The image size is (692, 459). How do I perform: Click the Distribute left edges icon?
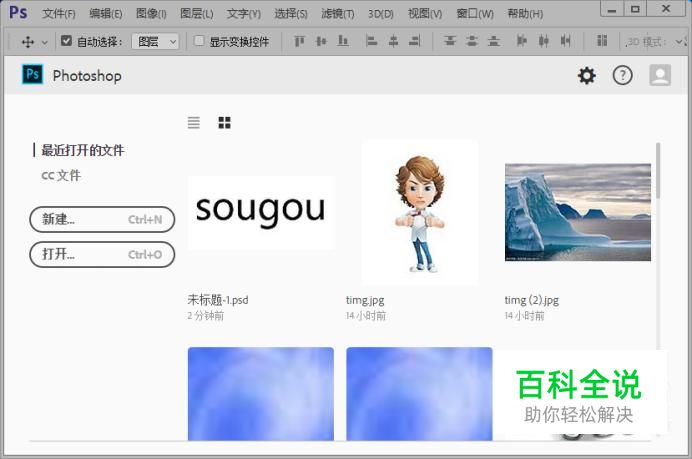click(522, 41)
